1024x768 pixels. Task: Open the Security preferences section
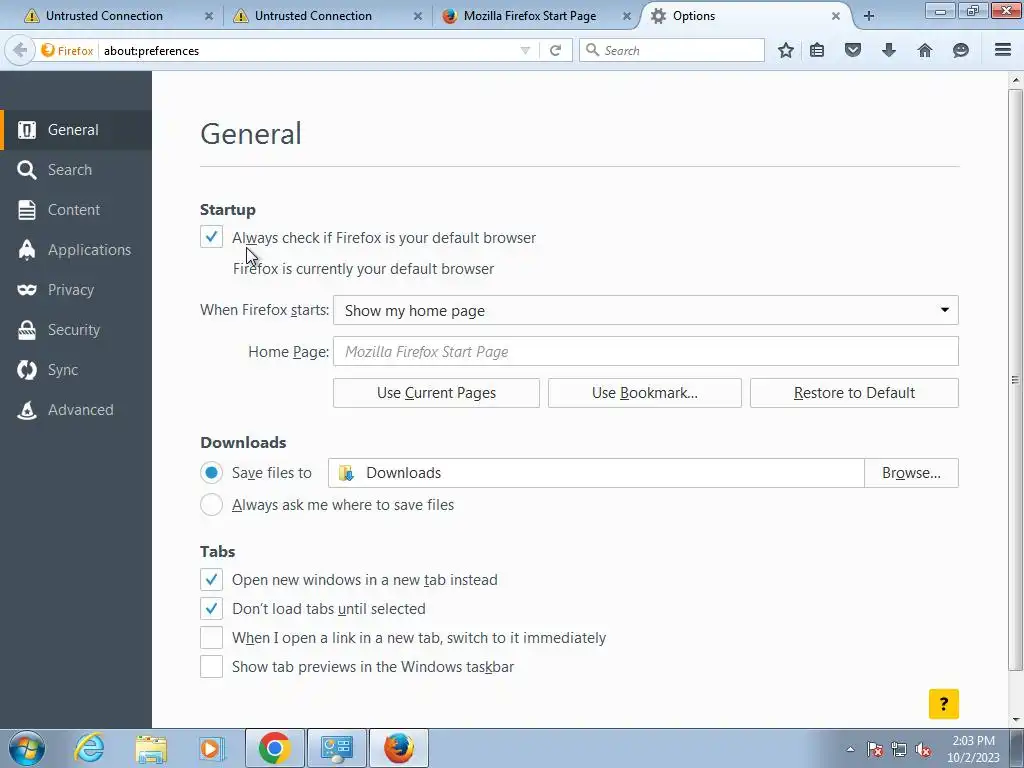pos(76,330)
